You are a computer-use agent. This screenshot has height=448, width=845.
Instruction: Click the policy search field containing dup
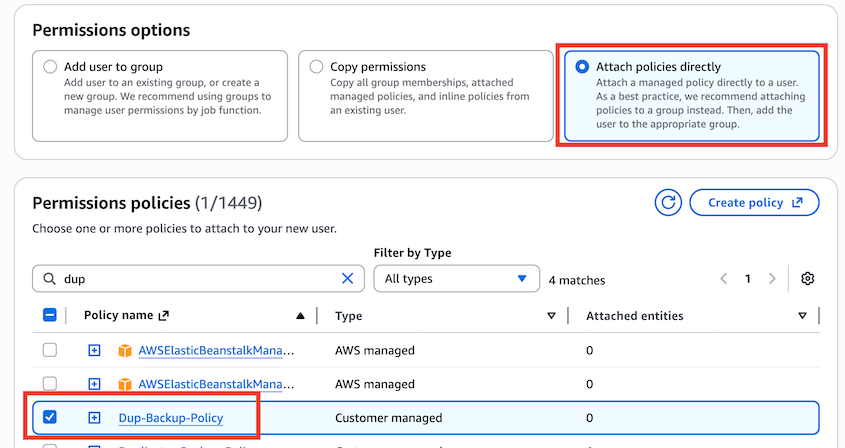tap(198, 279)
